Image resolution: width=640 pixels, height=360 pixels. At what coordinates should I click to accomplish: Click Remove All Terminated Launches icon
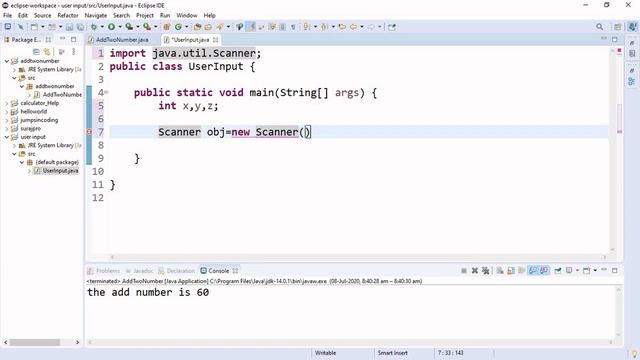click(x=485, y=271)
